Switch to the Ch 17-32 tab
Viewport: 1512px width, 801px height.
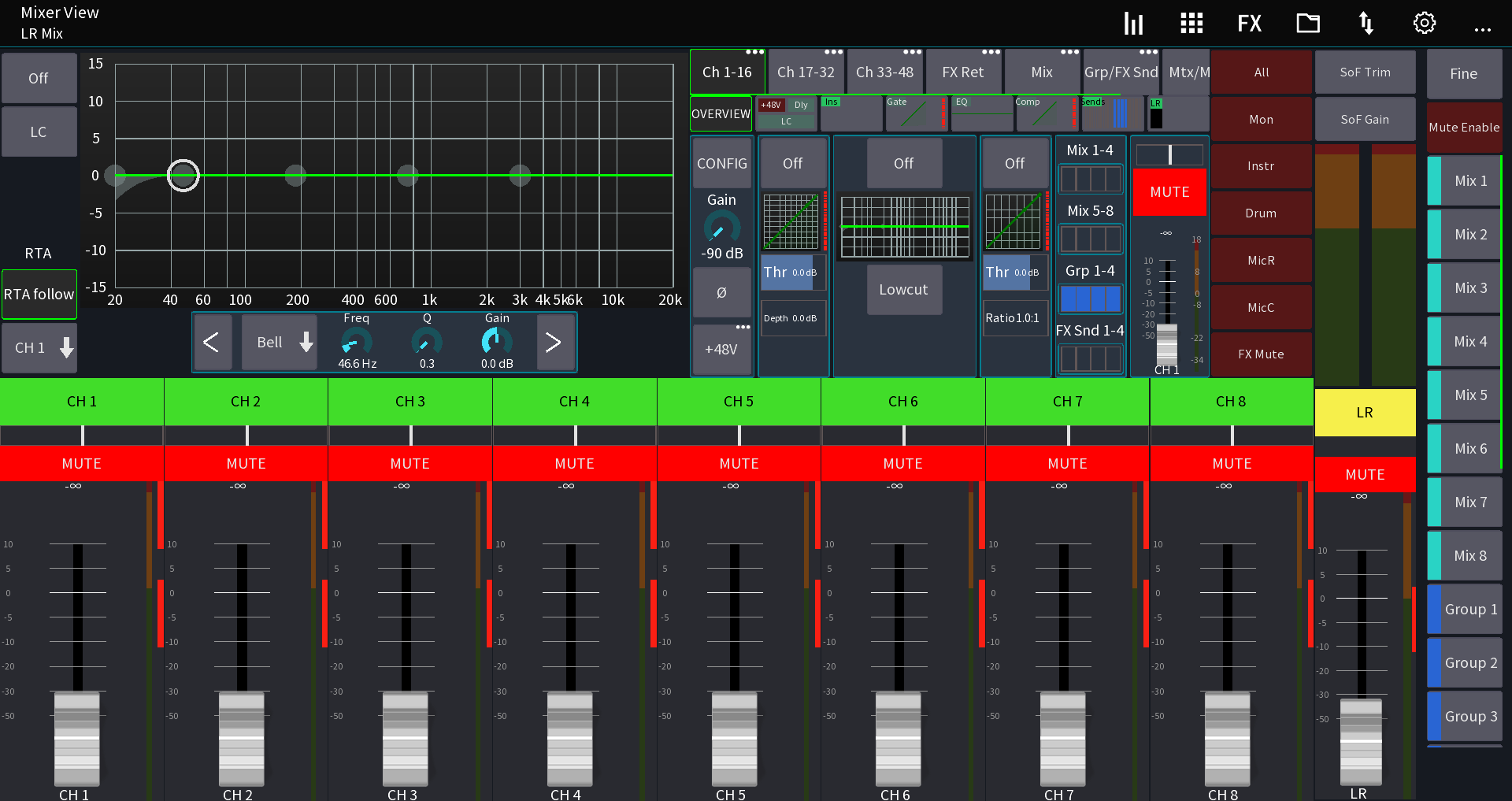coord(806,71)
